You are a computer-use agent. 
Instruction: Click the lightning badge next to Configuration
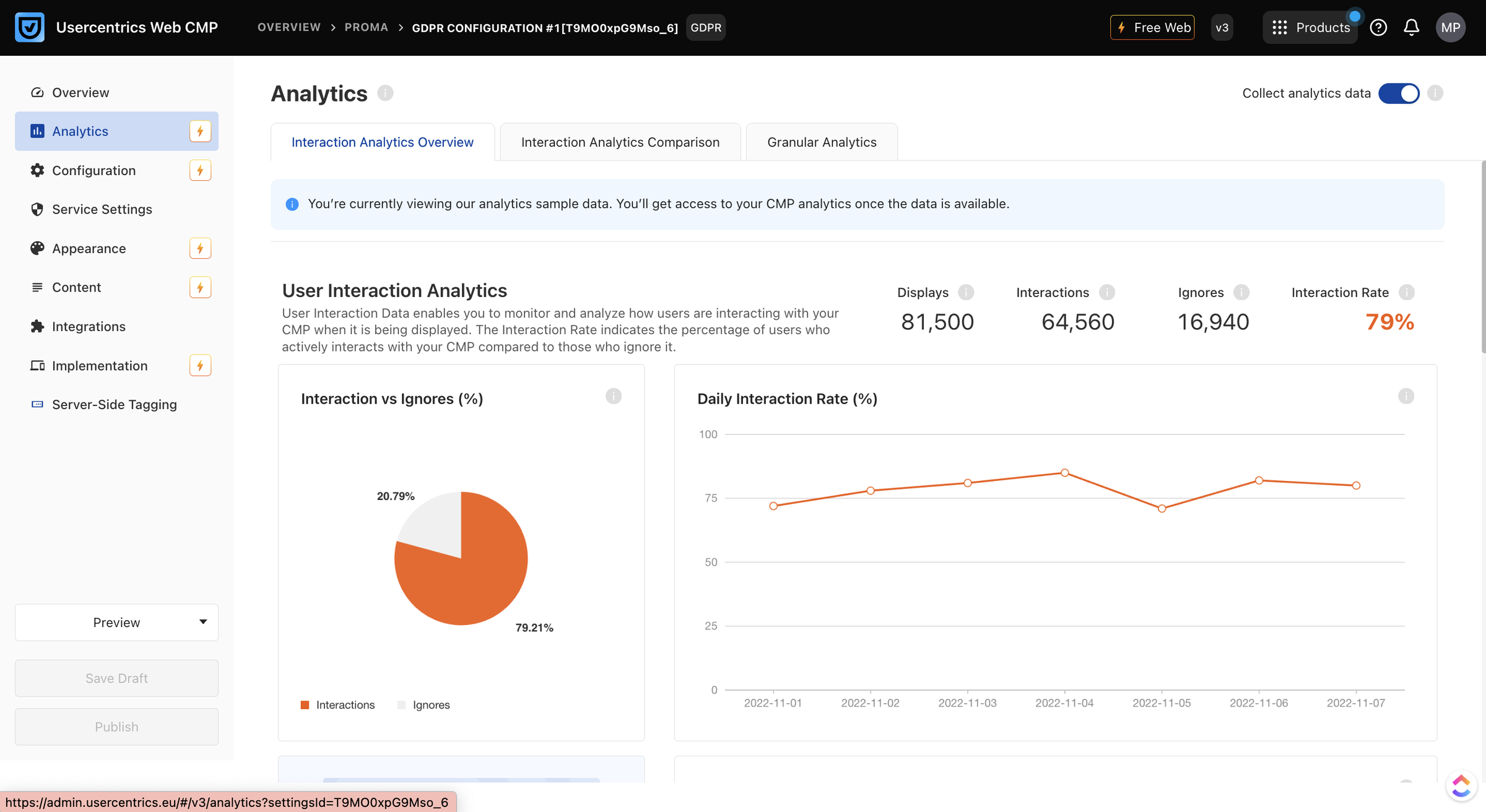click(x=200, y=170)
